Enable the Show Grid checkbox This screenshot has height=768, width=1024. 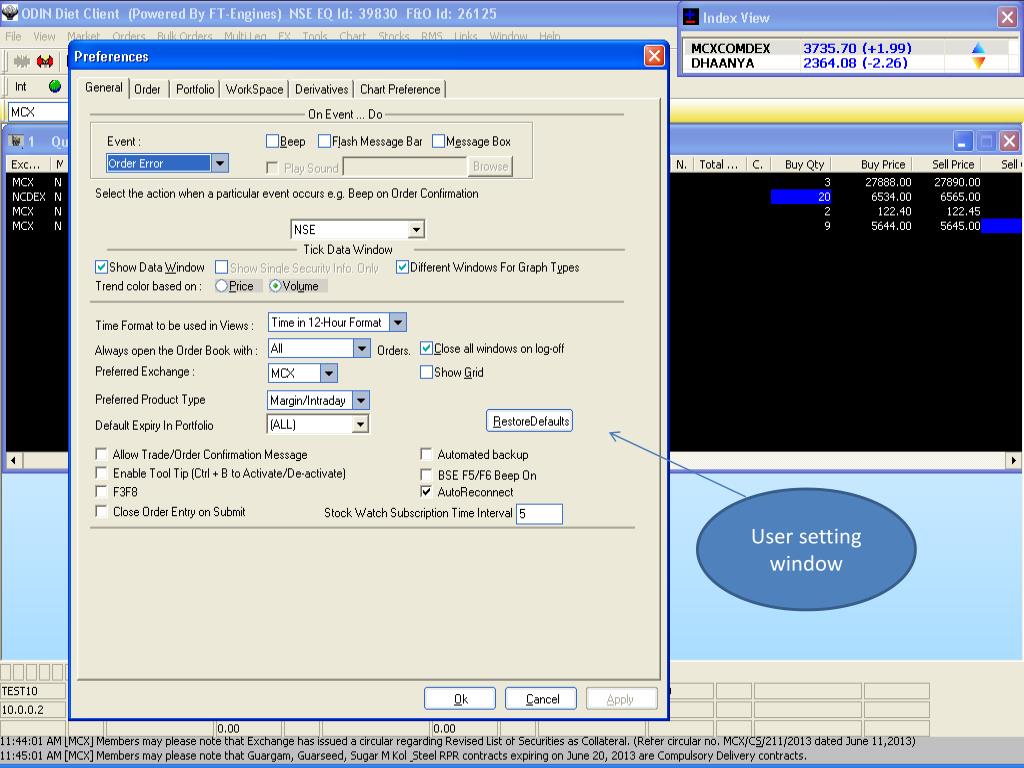click(x=426, y=372)
